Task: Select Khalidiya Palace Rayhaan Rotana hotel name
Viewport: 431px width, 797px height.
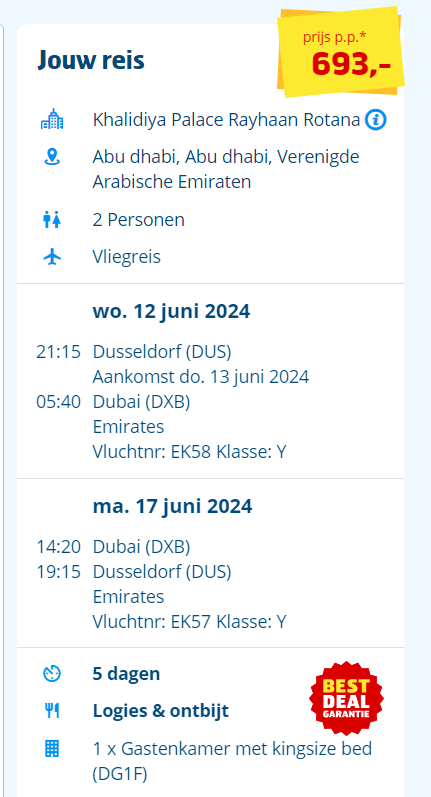Action: pos(227,120)
